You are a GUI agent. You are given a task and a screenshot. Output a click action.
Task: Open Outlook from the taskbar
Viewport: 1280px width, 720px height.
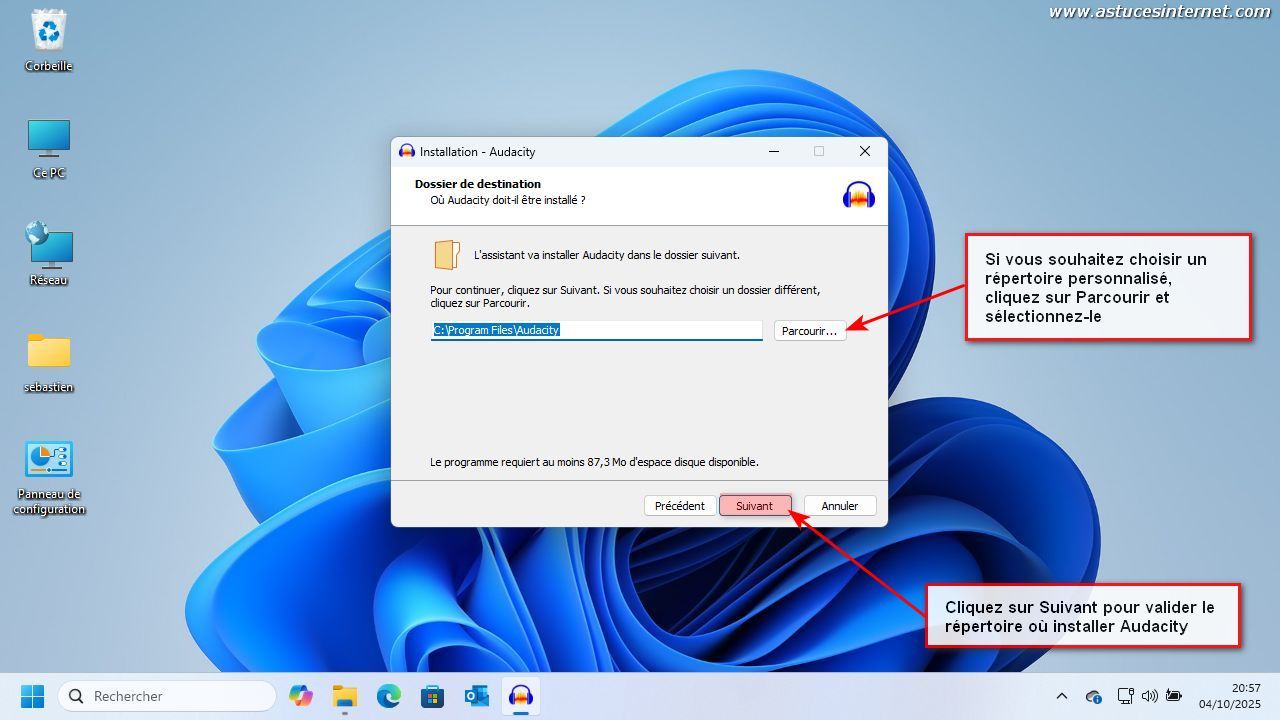point(476,696)
